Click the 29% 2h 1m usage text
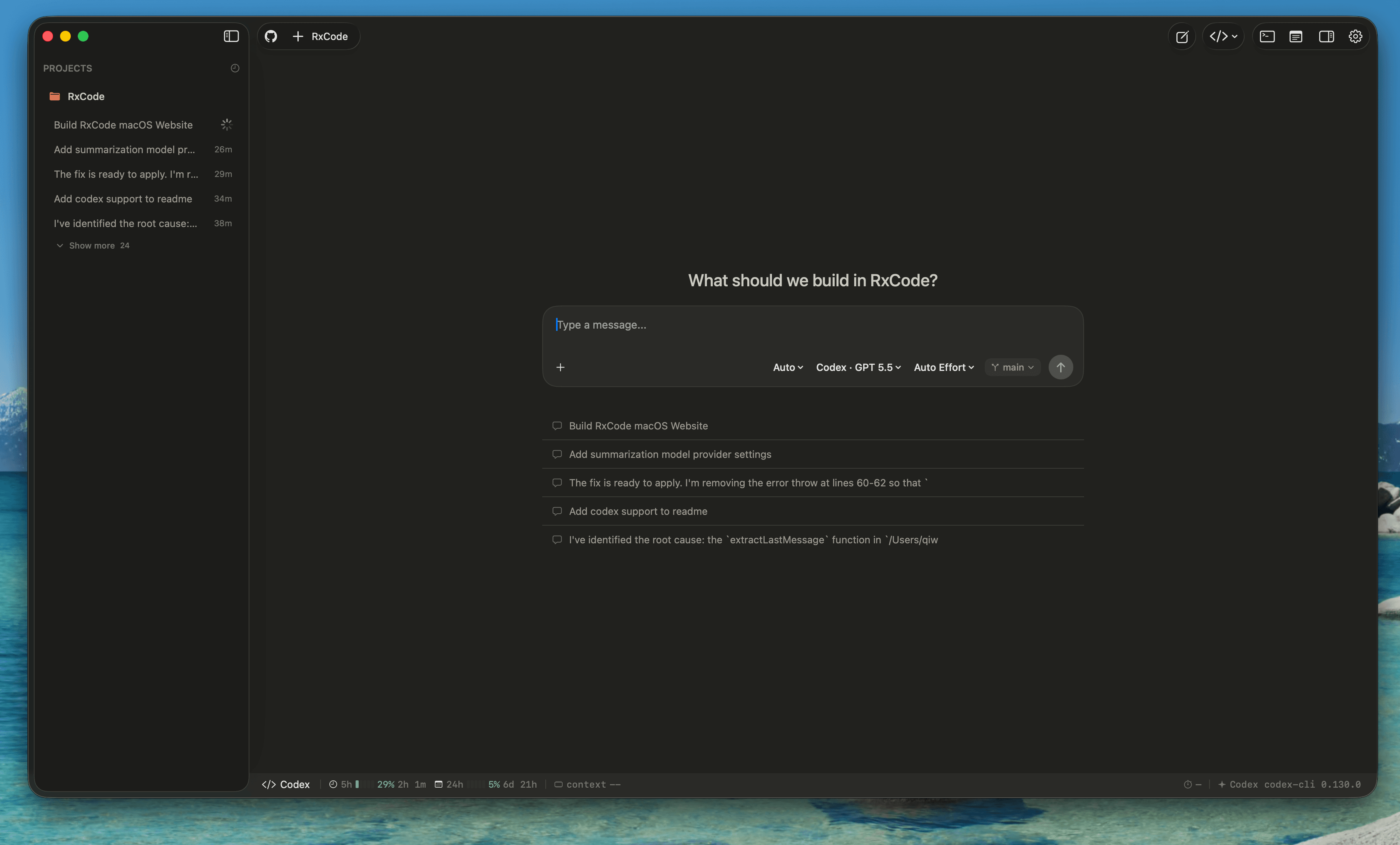The image size is (1400, 845). pyautogui.click(x=401, y=784)
